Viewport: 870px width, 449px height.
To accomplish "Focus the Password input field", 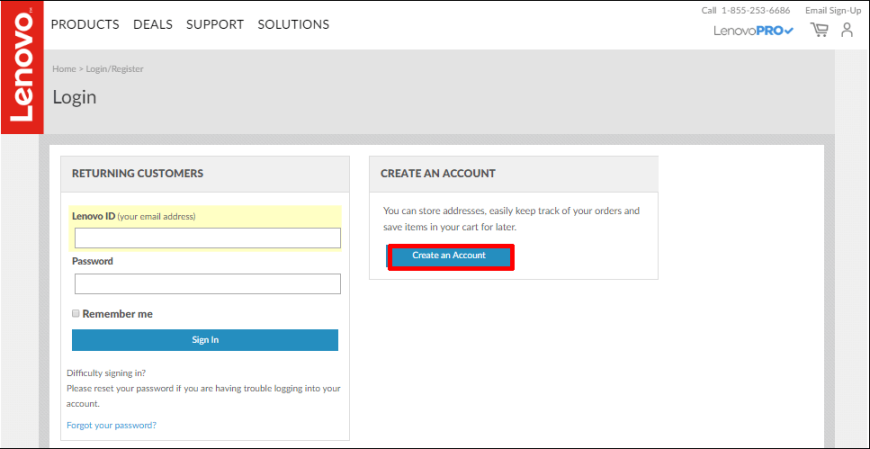I will pos(208,284).
